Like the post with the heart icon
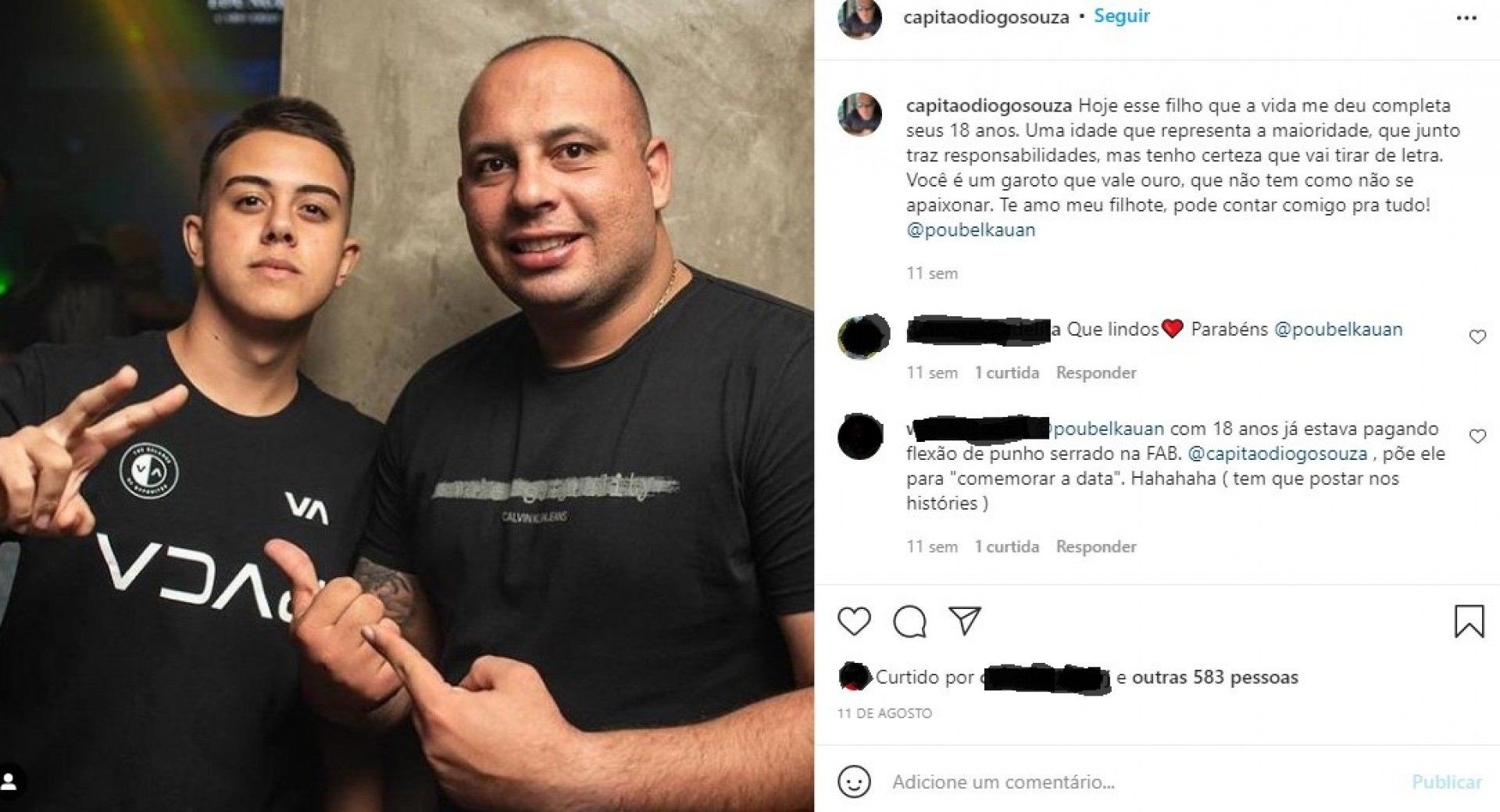This screenshot has height=812, width=1500. [854, 621]
